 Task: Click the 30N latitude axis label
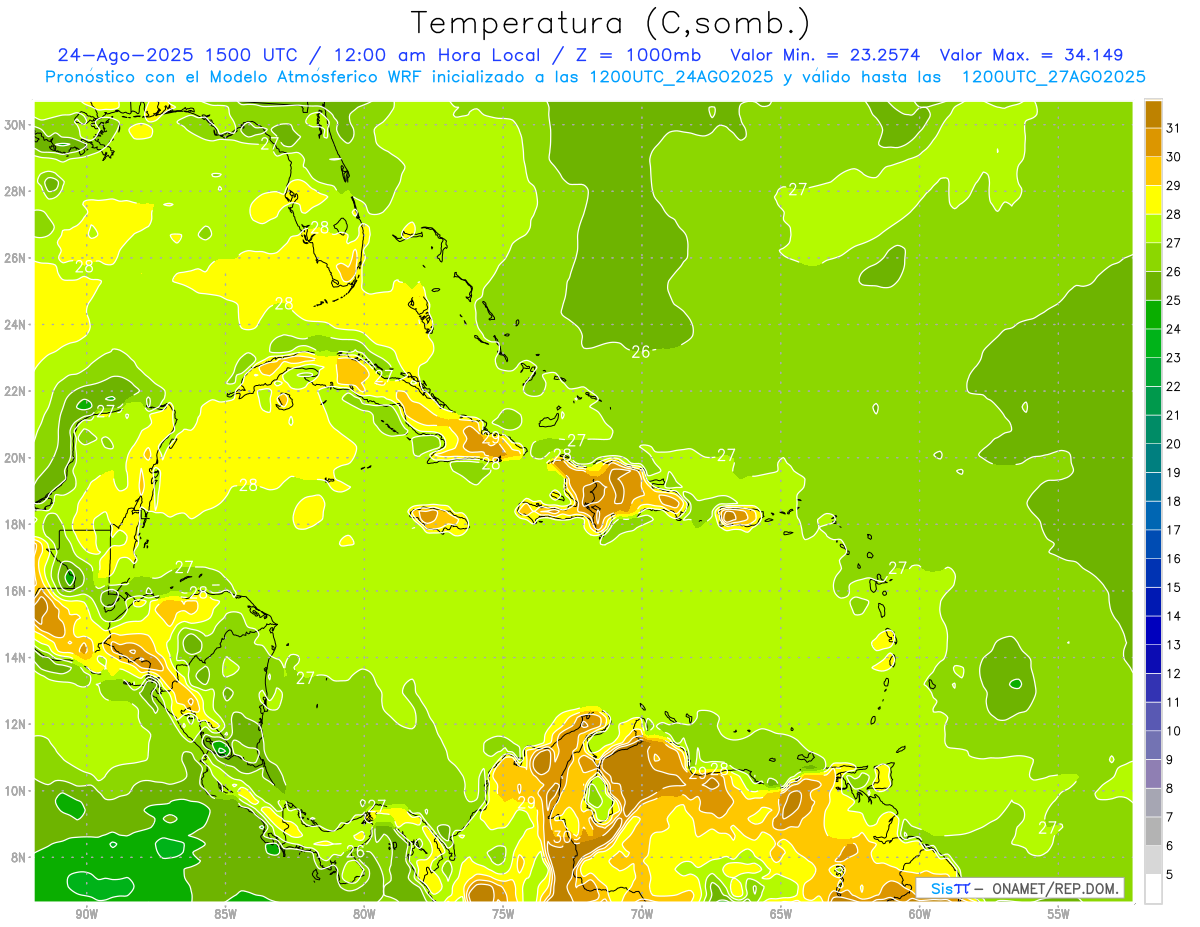pyautogui.click(x=14, y=124)
